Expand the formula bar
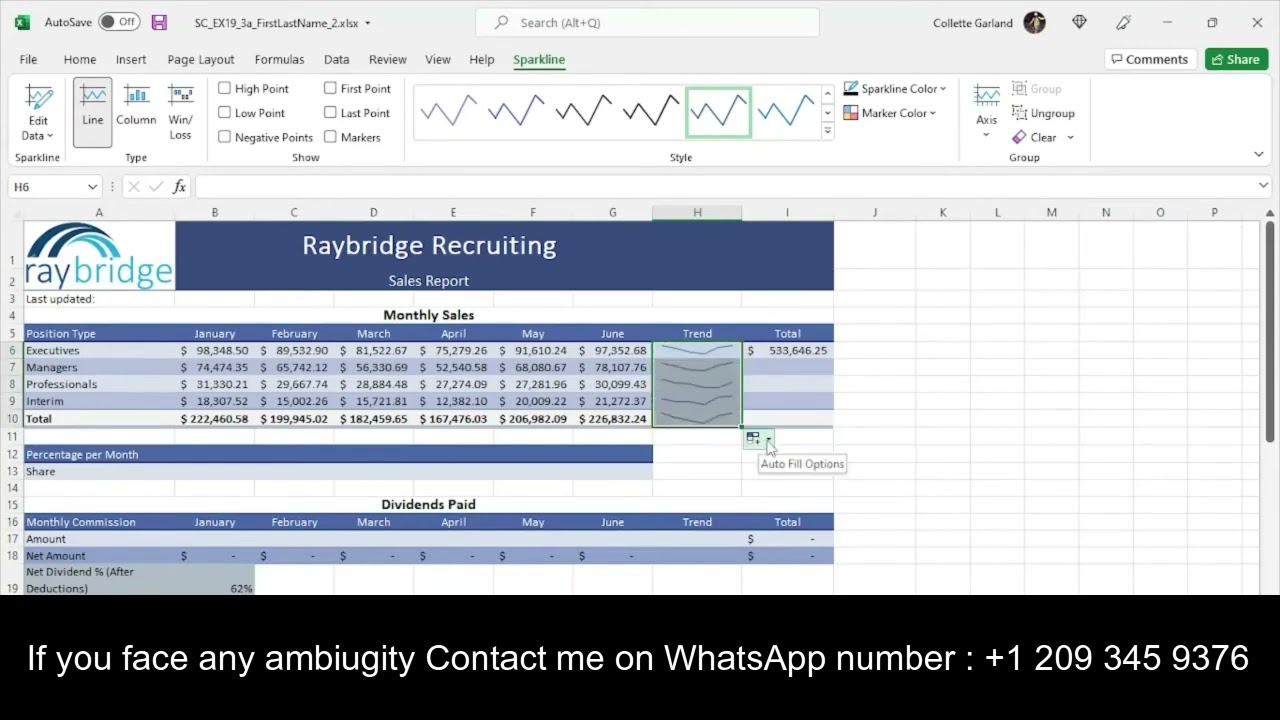Image resolution: width=1280 pixels, height=720 pixels. pyautogui.click(x=1263, y=186)
